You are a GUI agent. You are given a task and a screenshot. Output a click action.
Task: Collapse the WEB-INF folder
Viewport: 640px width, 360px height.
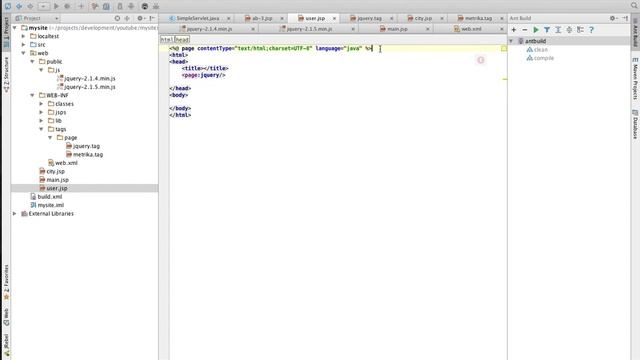(33, 95)
